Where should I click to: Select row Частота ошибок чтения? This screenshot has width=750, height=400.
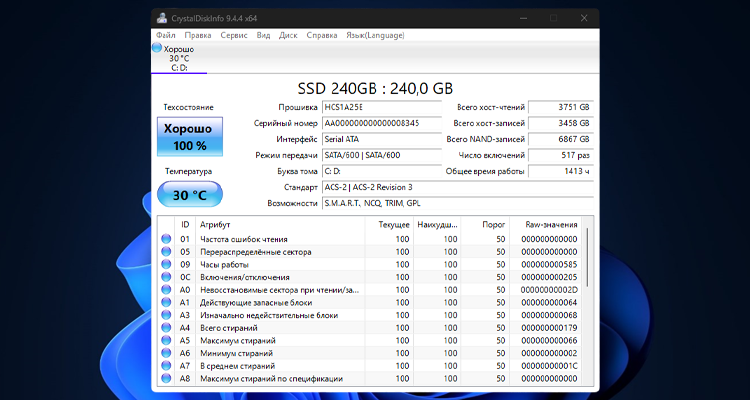pos(370,239)
